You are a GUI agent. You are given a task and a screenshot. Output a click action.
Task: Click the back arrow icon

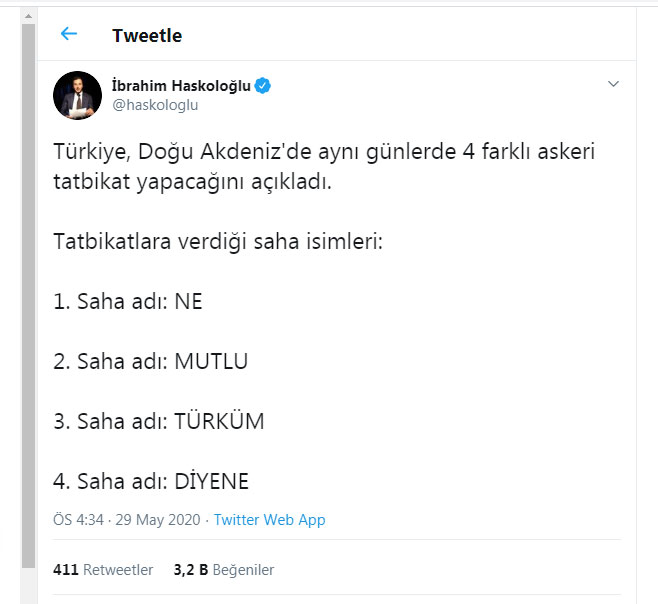(x=69, y=34)
